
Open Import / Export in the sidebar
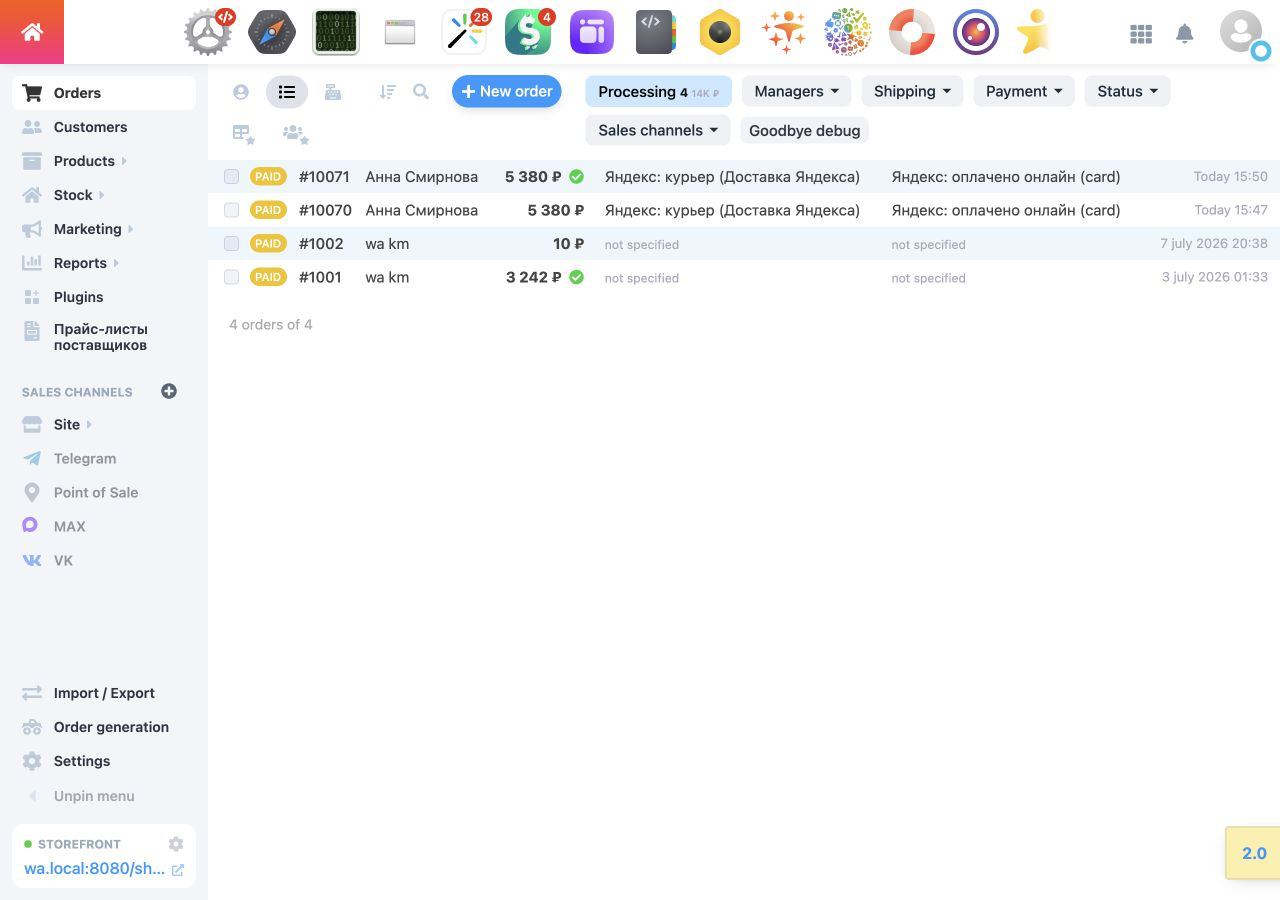[104, 693]
